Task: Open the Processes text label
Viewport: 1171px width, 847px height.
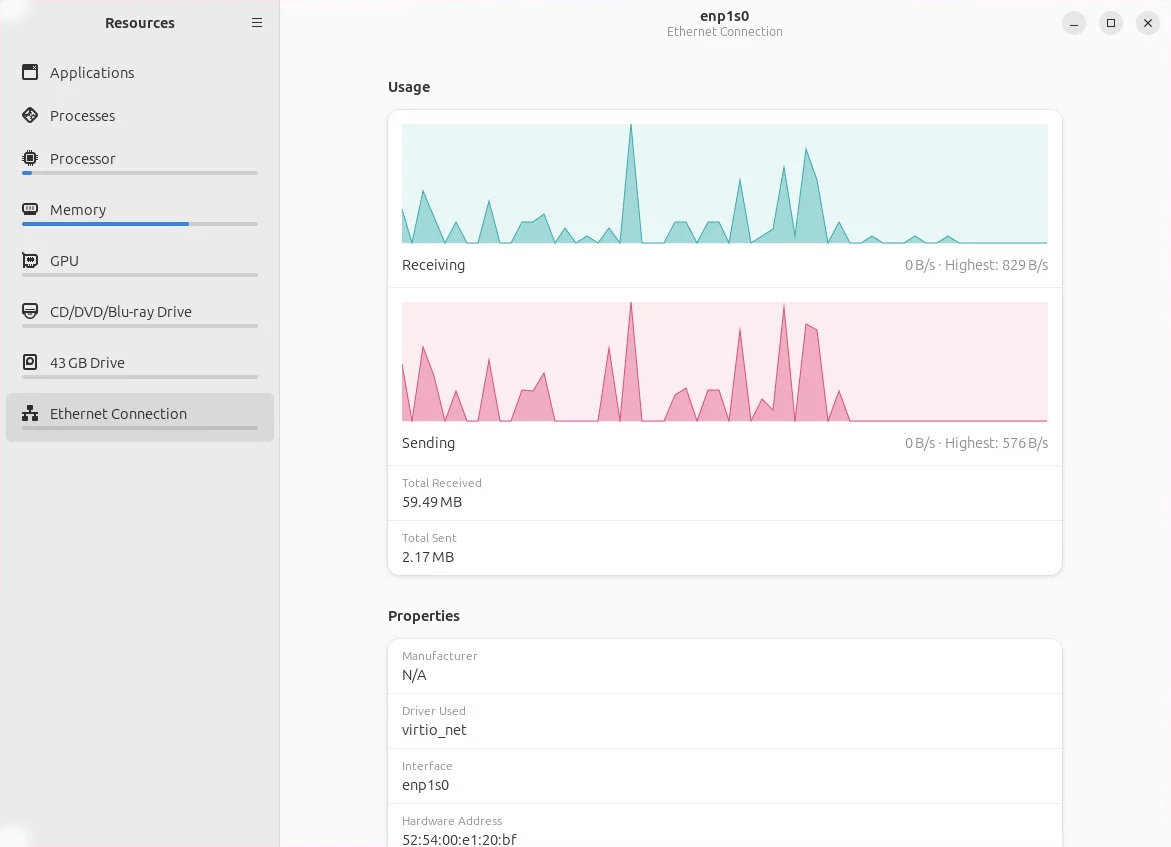Action: tap(82, 116)
